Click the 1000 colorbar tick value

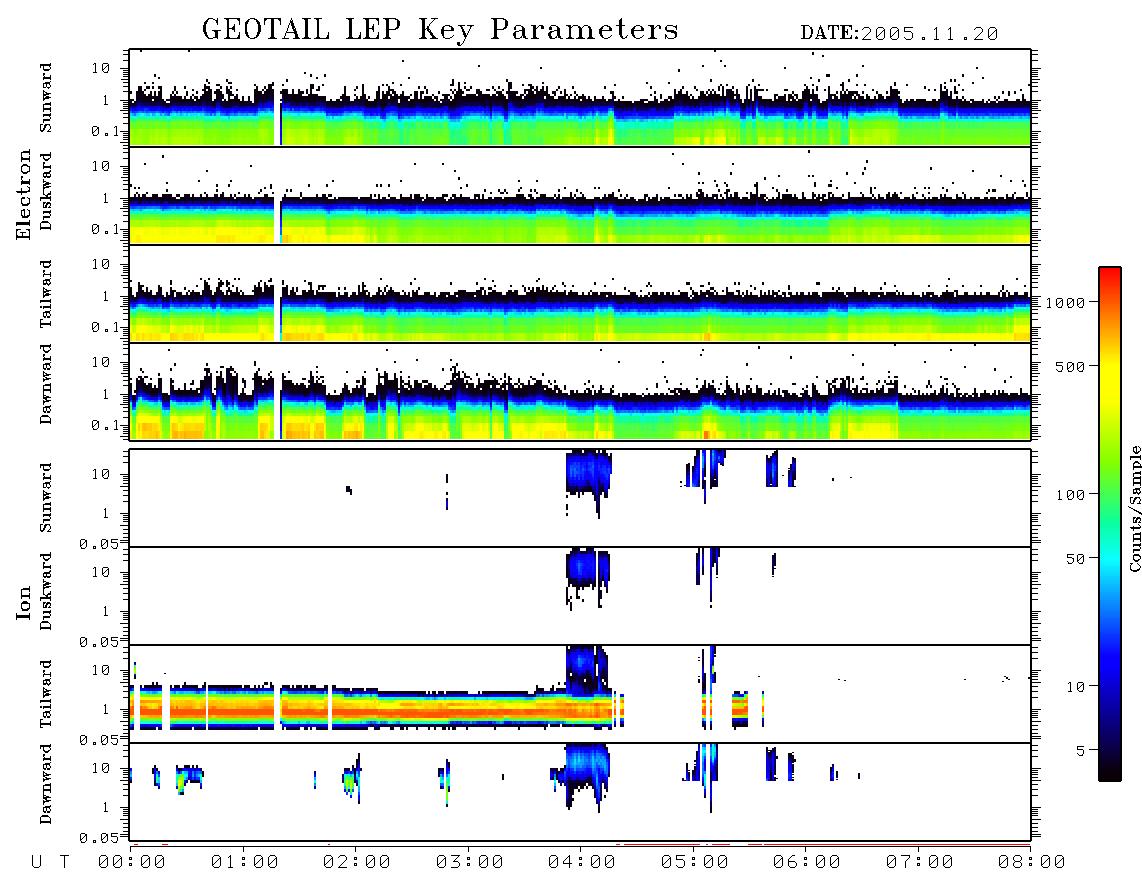[x=1065, y=303]
